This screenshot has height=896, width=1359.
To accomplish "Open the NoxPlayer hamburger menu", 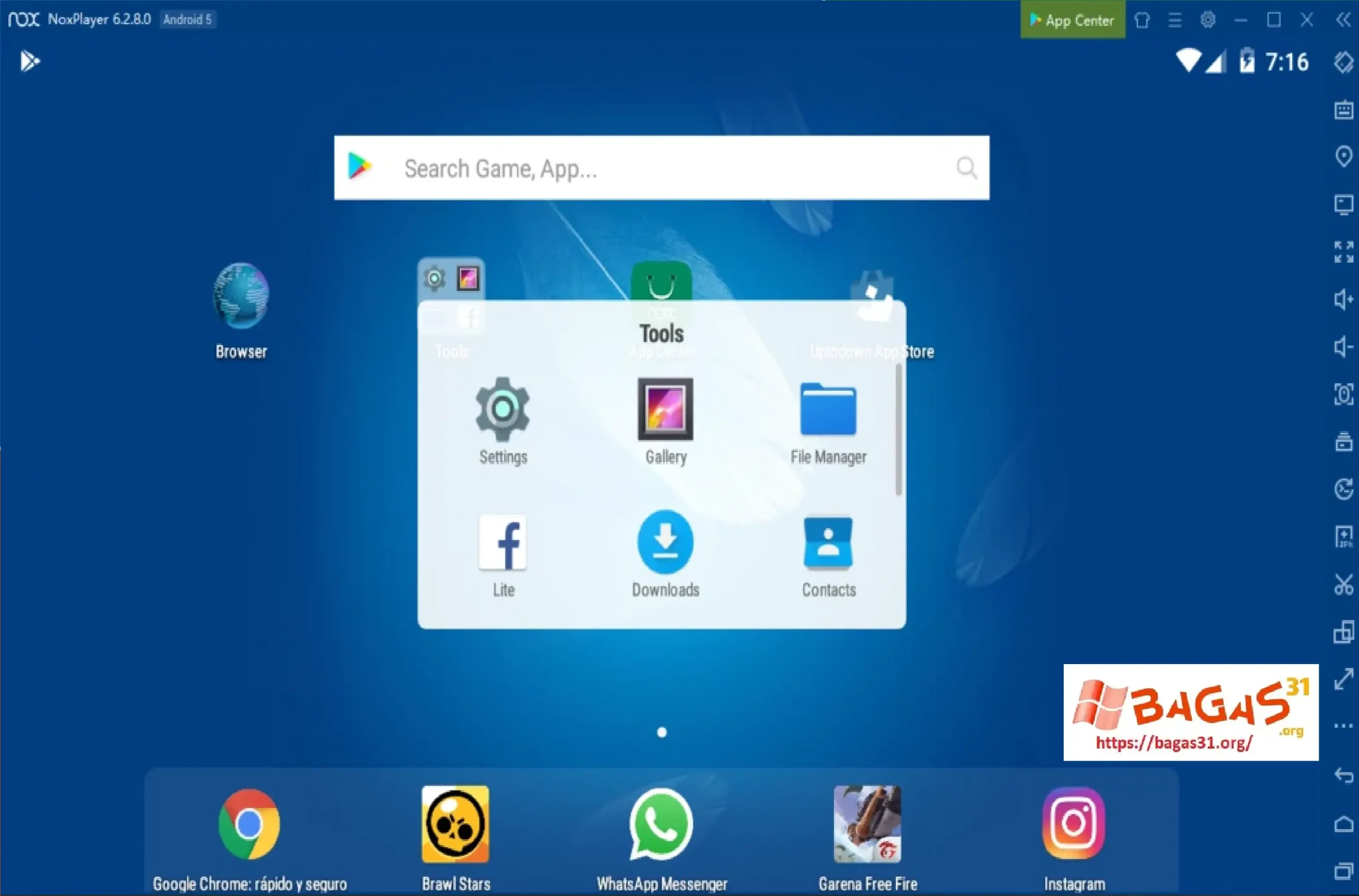I will 1175,20.
